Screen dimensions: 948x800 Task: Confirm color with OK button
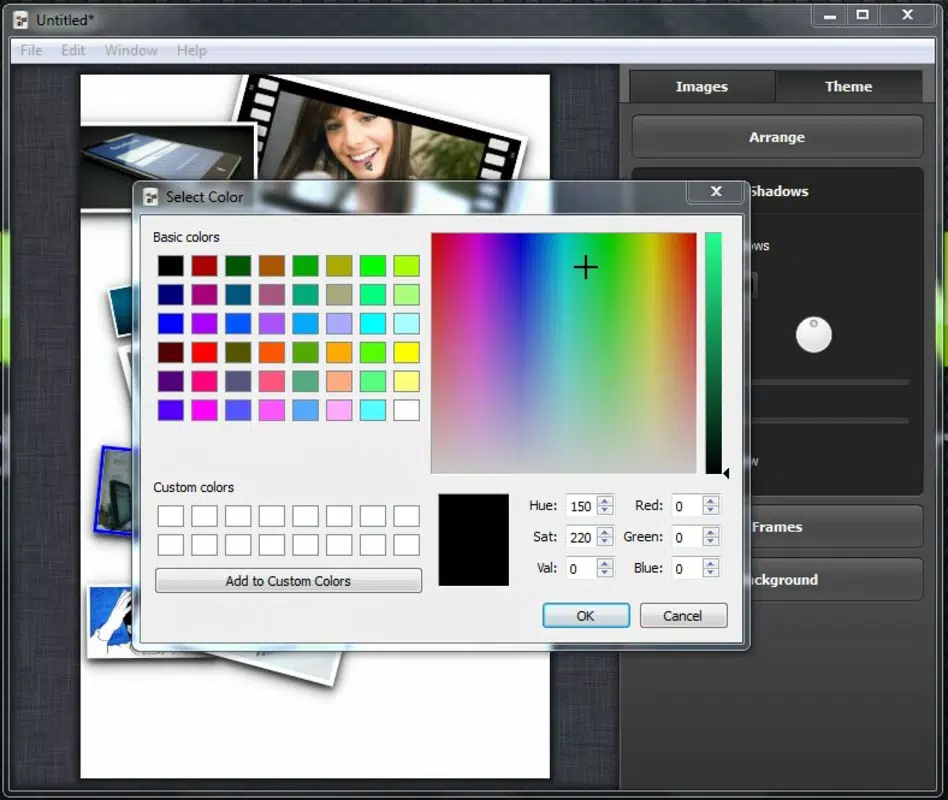point(585,616)
